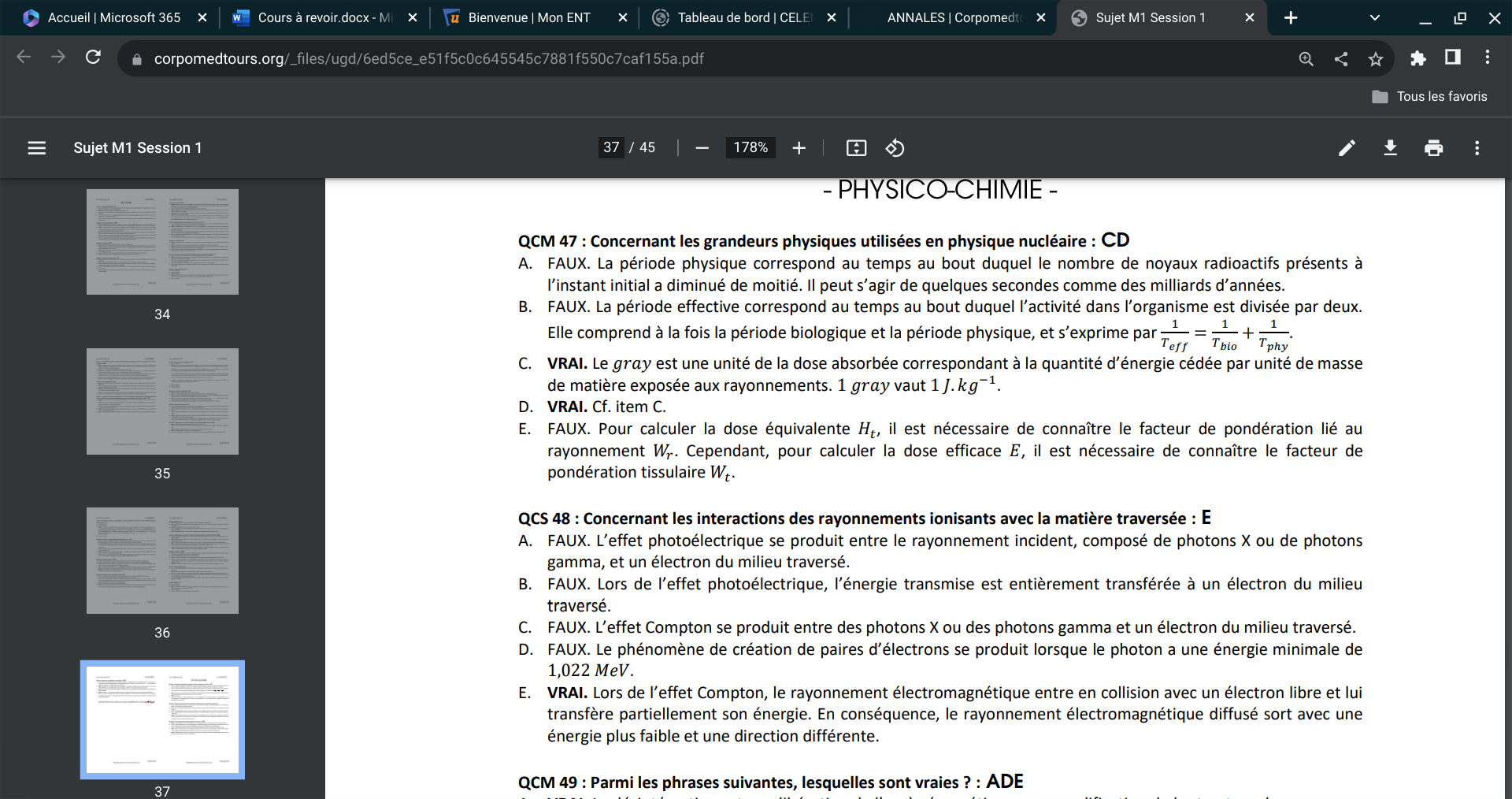
Task: Close the Tableau de bord tab
Action: click(x=832, y=17)
